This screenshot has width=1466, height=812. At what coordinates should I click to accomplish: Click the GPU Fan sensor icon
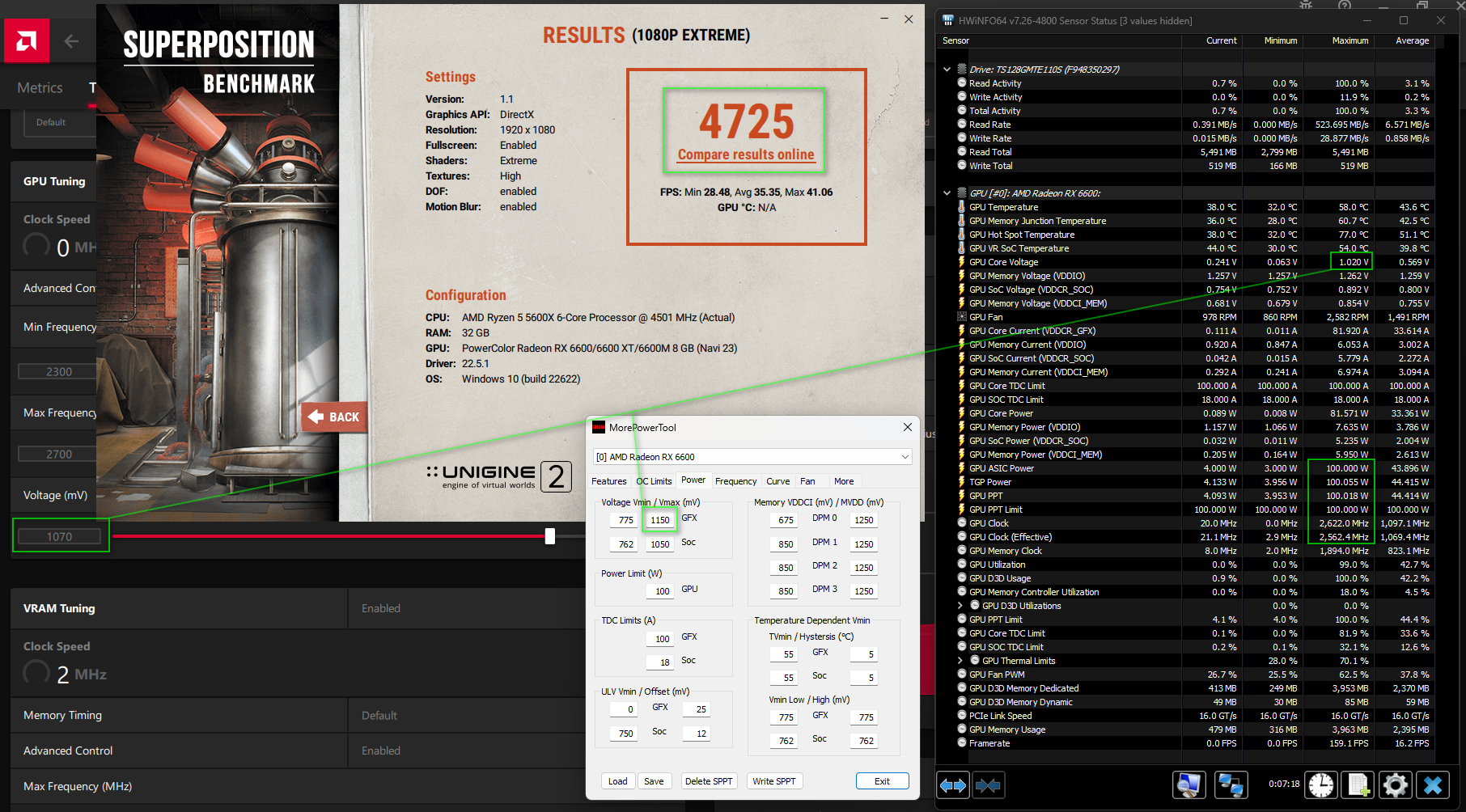click(x=961, y=316)
